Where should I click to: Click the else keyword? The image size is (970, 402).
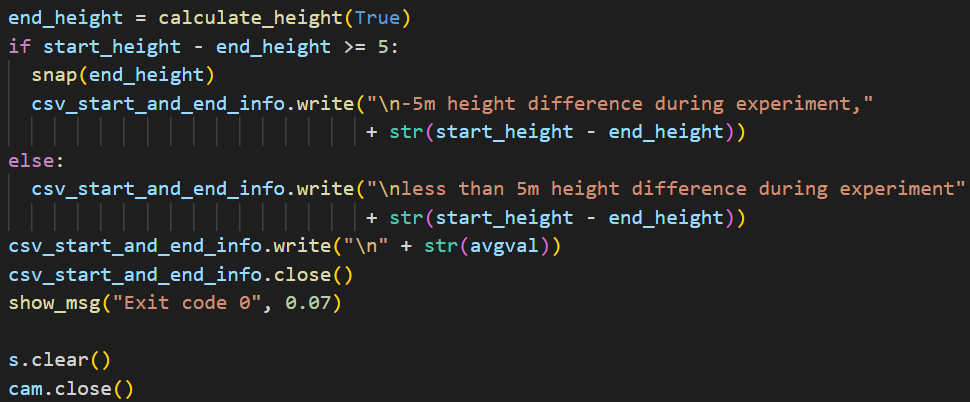31,160
